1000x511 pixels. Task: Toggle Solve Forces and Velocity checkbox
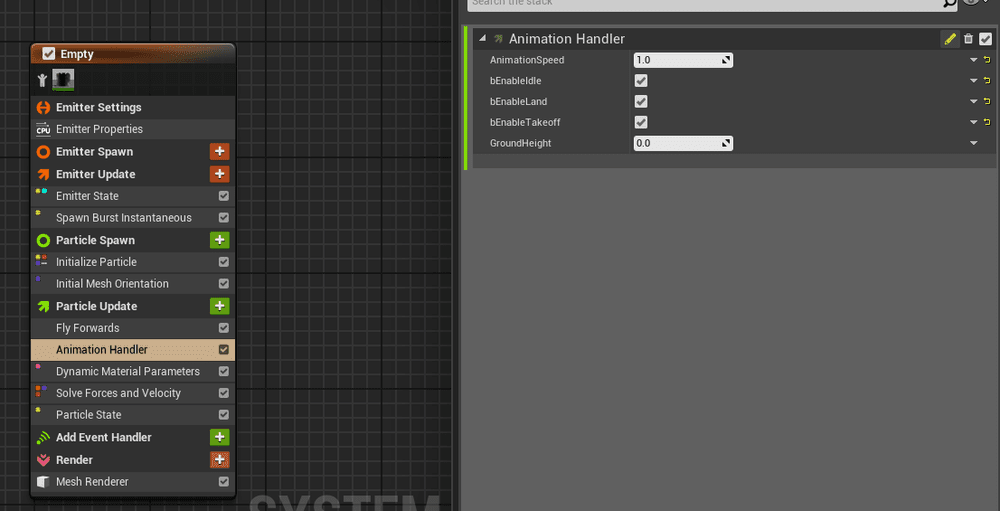[224, 393]
